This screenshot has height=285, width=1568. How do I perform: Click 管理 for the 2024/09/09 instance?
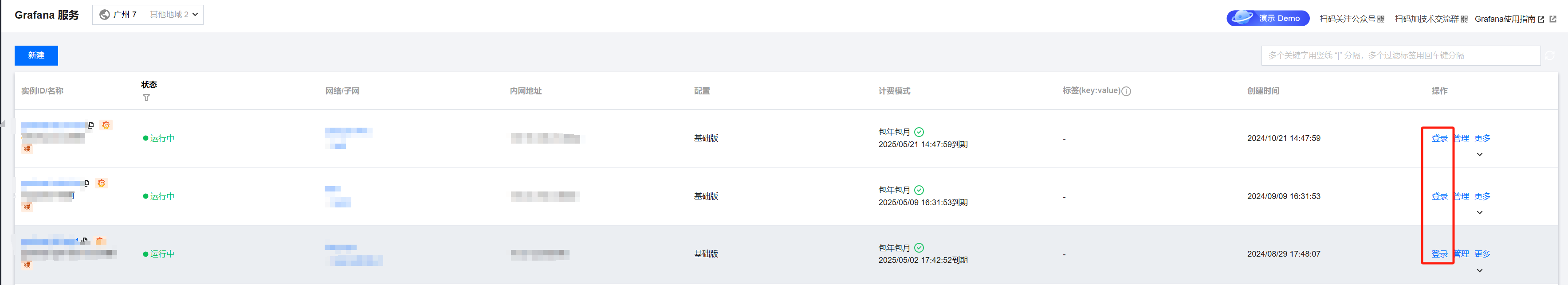click(x=1461, y=196)
